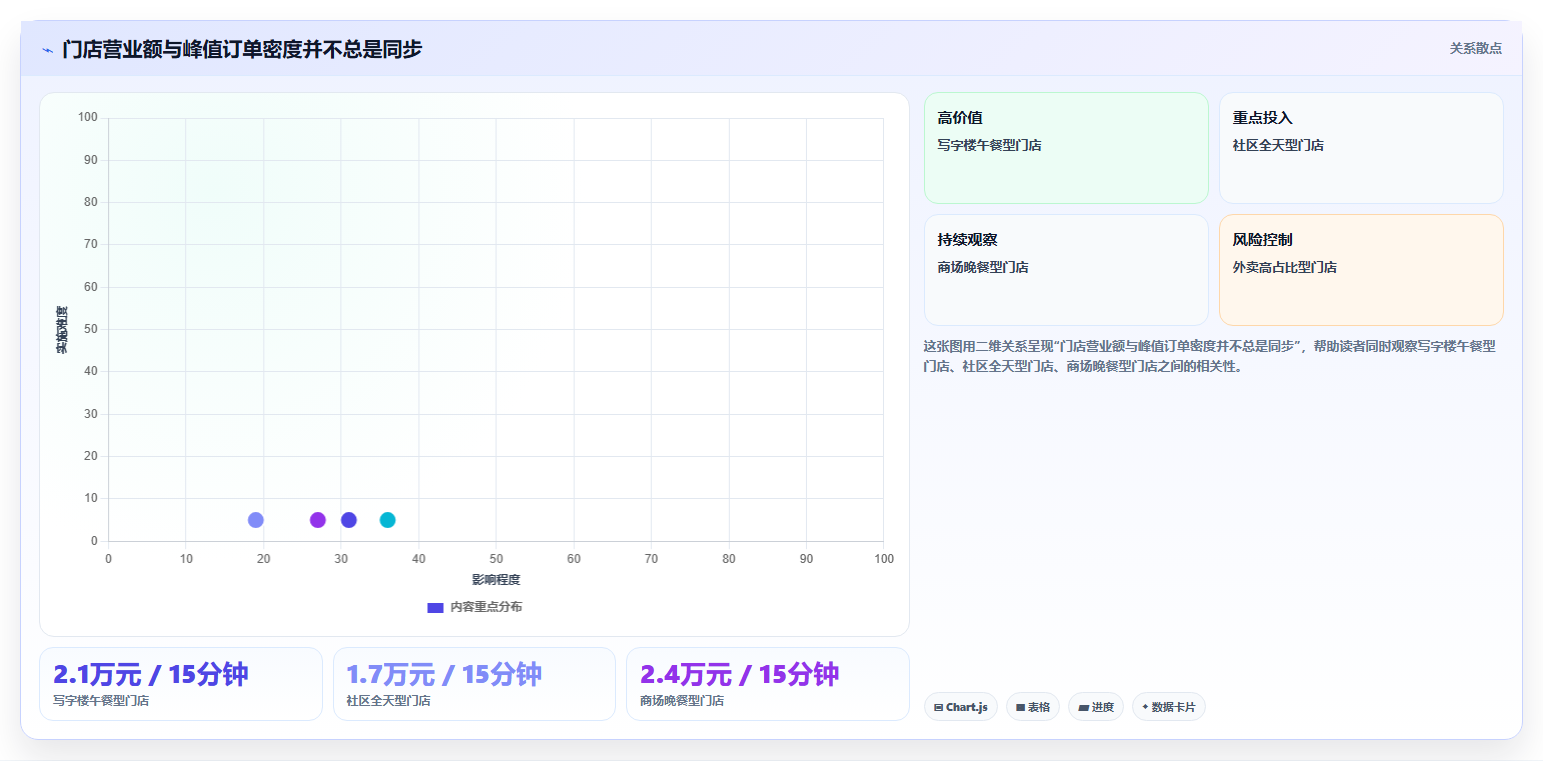Click the 数据卡片 tag chip
The image size is (1543, 761).
(1168, 707)
